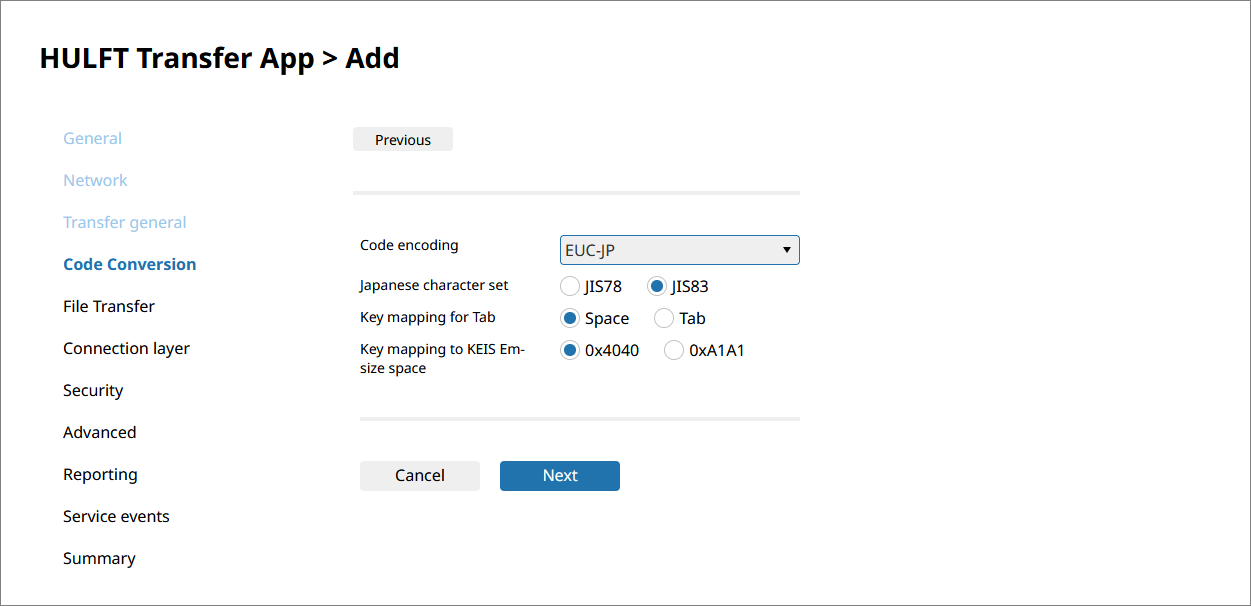Choose Tab for Tab key mapping
Screen dimensions: 1251x606
tap(664, 319)
